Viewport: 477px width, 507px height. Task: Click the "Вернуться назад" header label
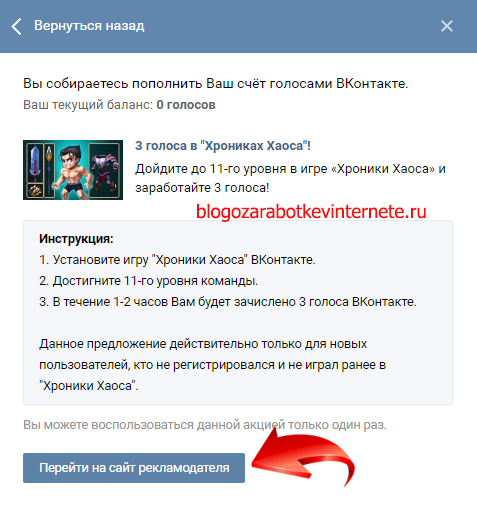(89, 26)
